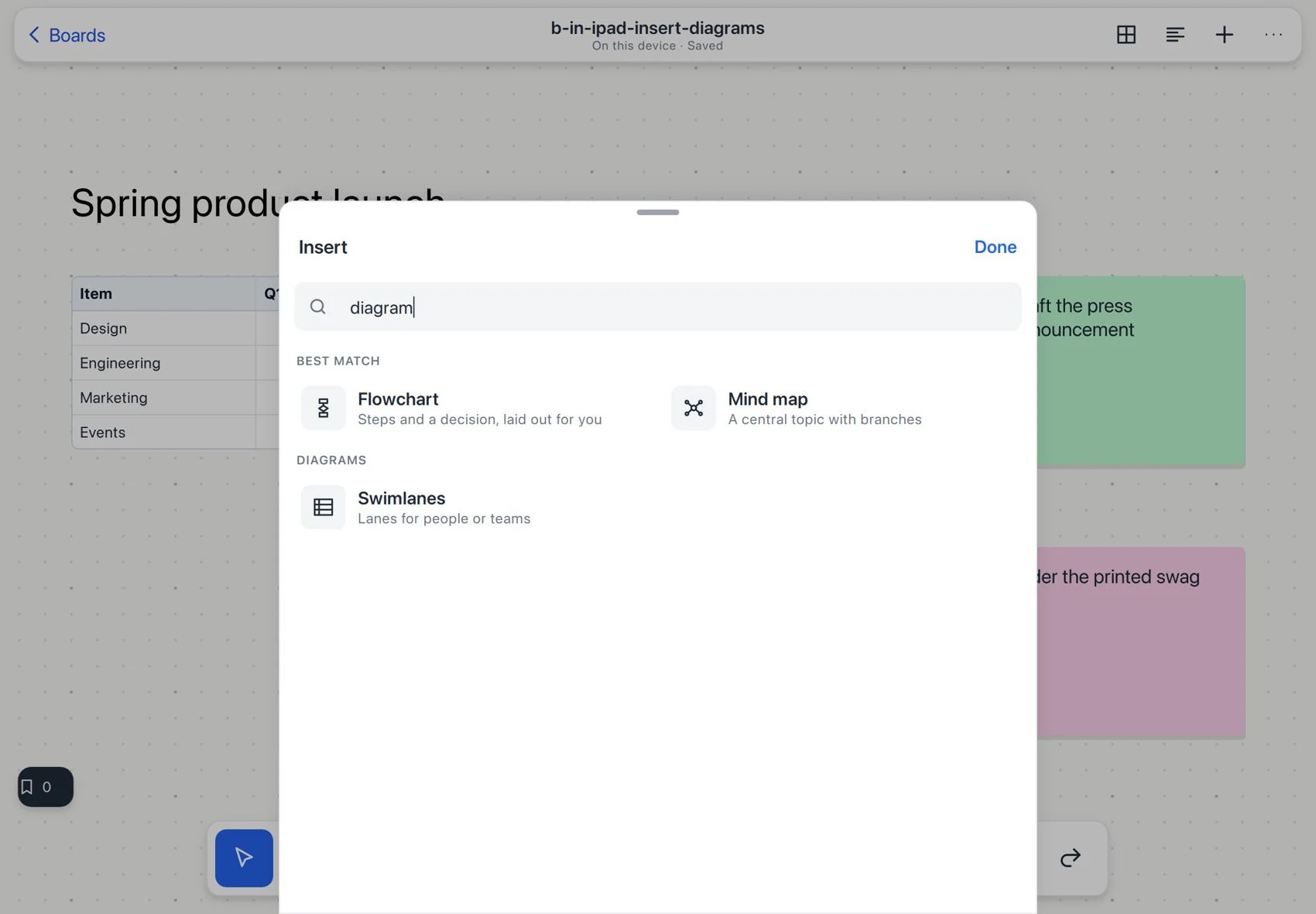Screen dimensions: 1316x914
Task: Click the Flowchart icon tile
Action: click(323, 408)
